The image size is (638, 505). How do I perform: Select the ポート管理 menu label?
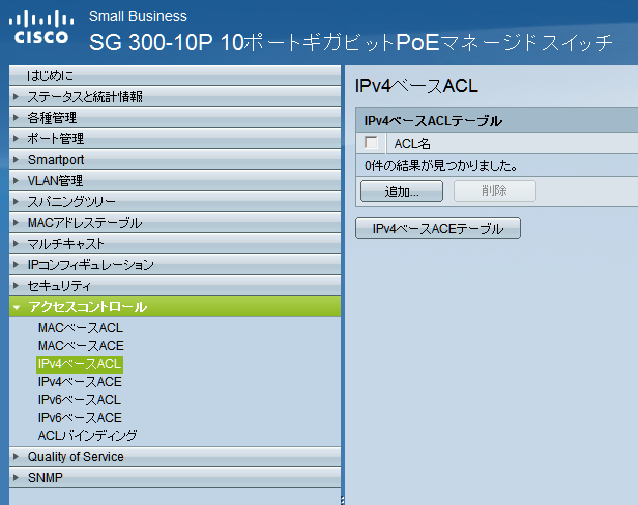coord(56,138)
